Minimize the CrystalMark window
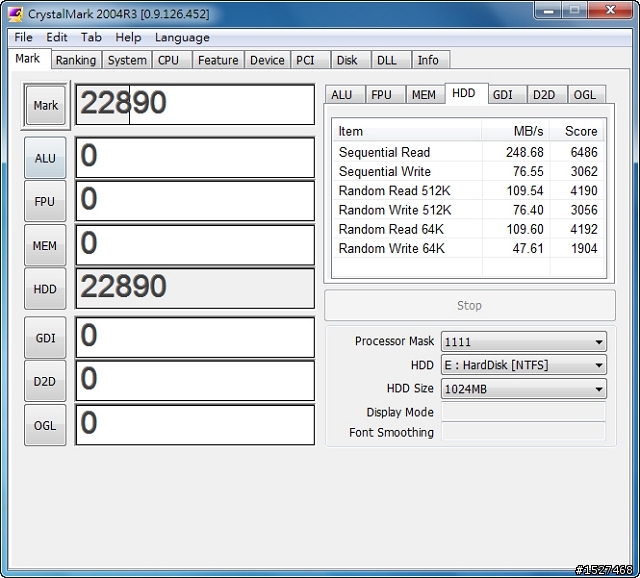This screenshot has width=640, height=578. tap(548, 10)
